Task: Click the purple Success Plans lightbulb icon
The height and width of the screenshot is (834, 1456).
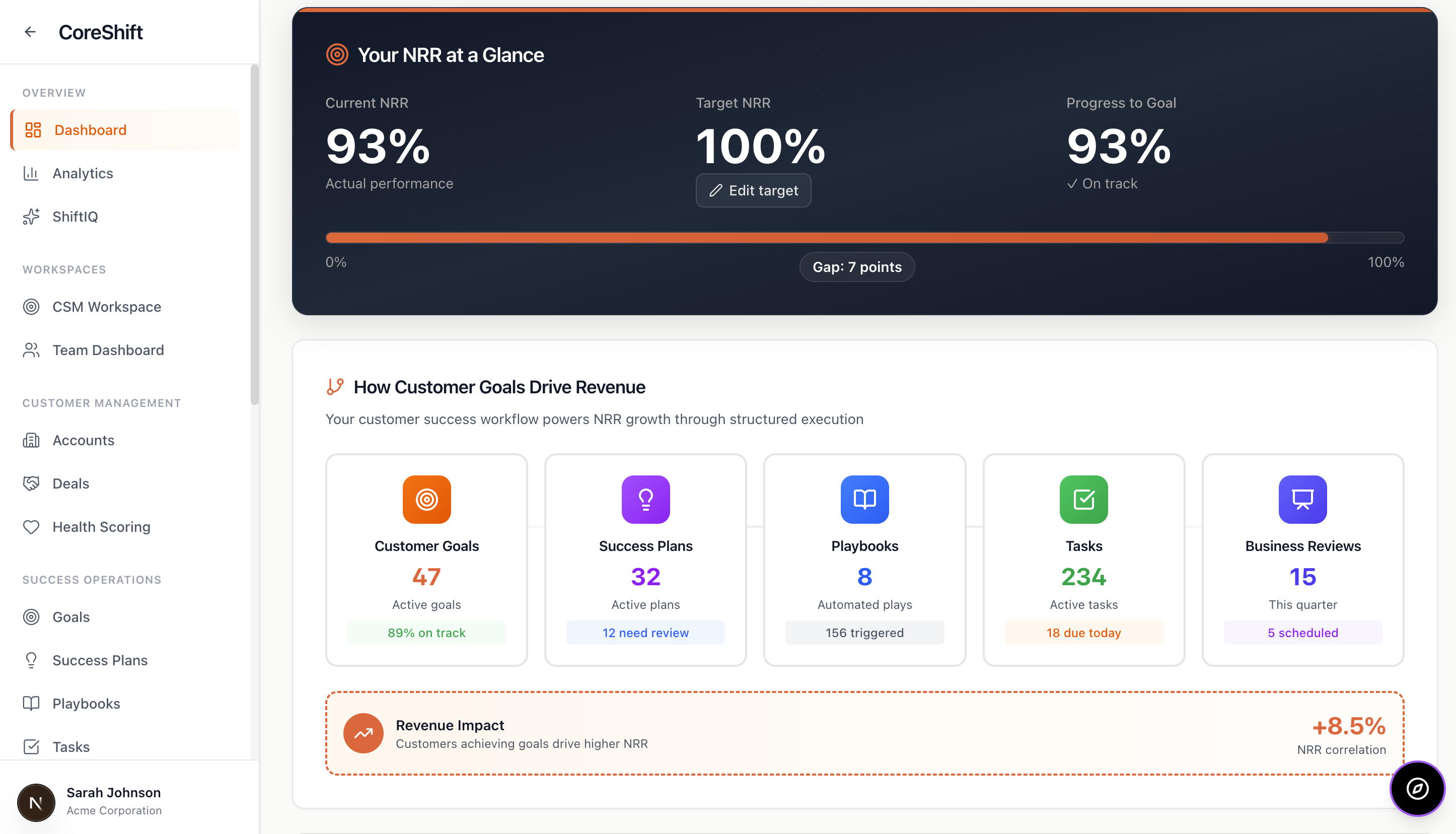Action: point(645,499)
